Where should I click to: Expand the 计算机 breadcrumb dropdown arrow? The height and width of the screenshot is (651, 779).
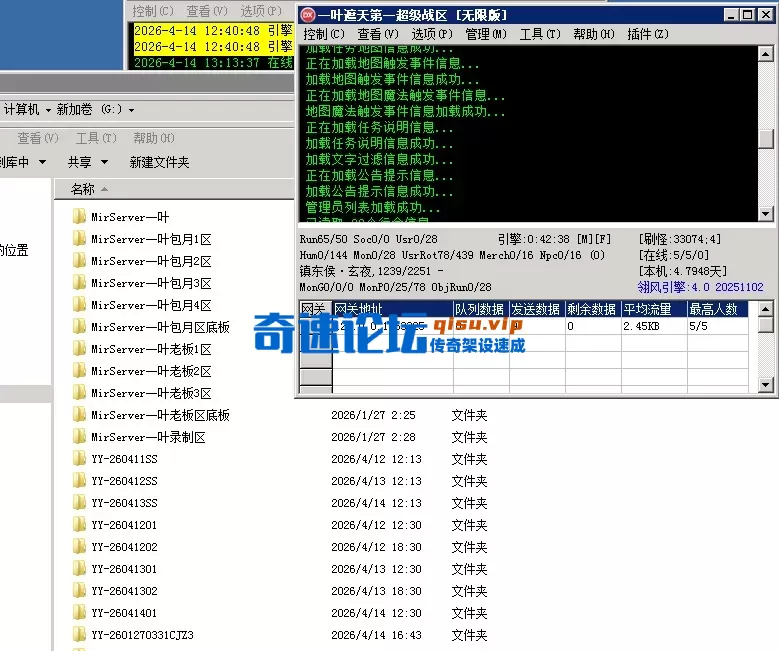pos(48,110)
